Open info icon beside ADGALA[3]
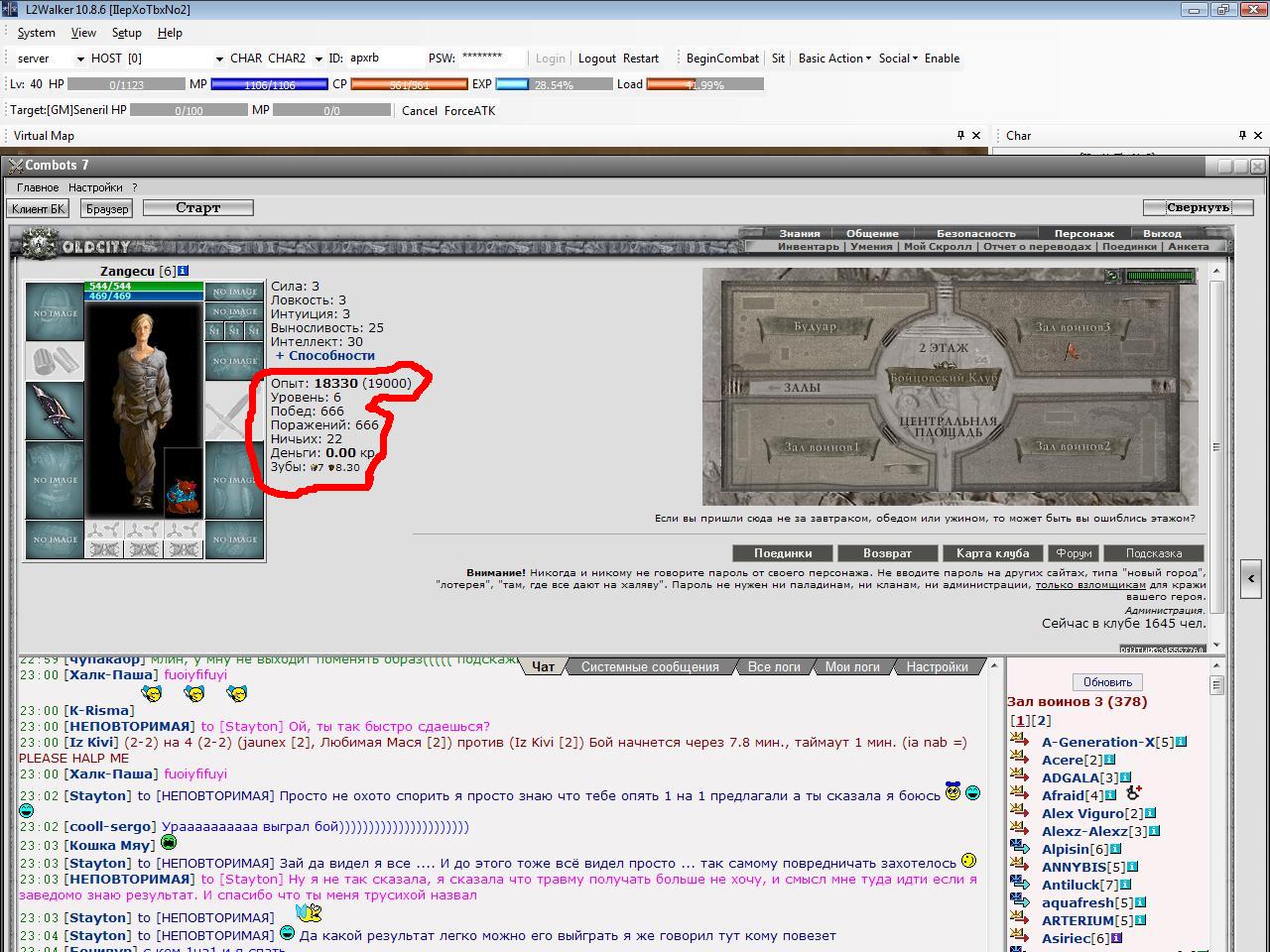 (1125, 777)
